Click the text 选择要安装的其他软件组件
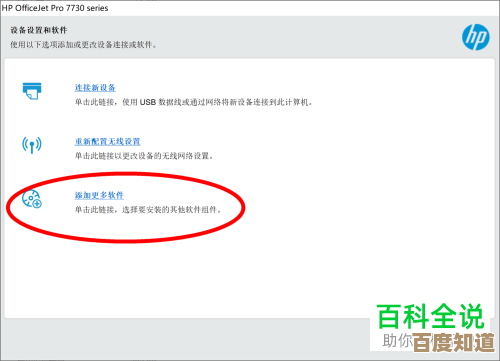Screen dimensions: 500x361 click(x=171, y=210)
